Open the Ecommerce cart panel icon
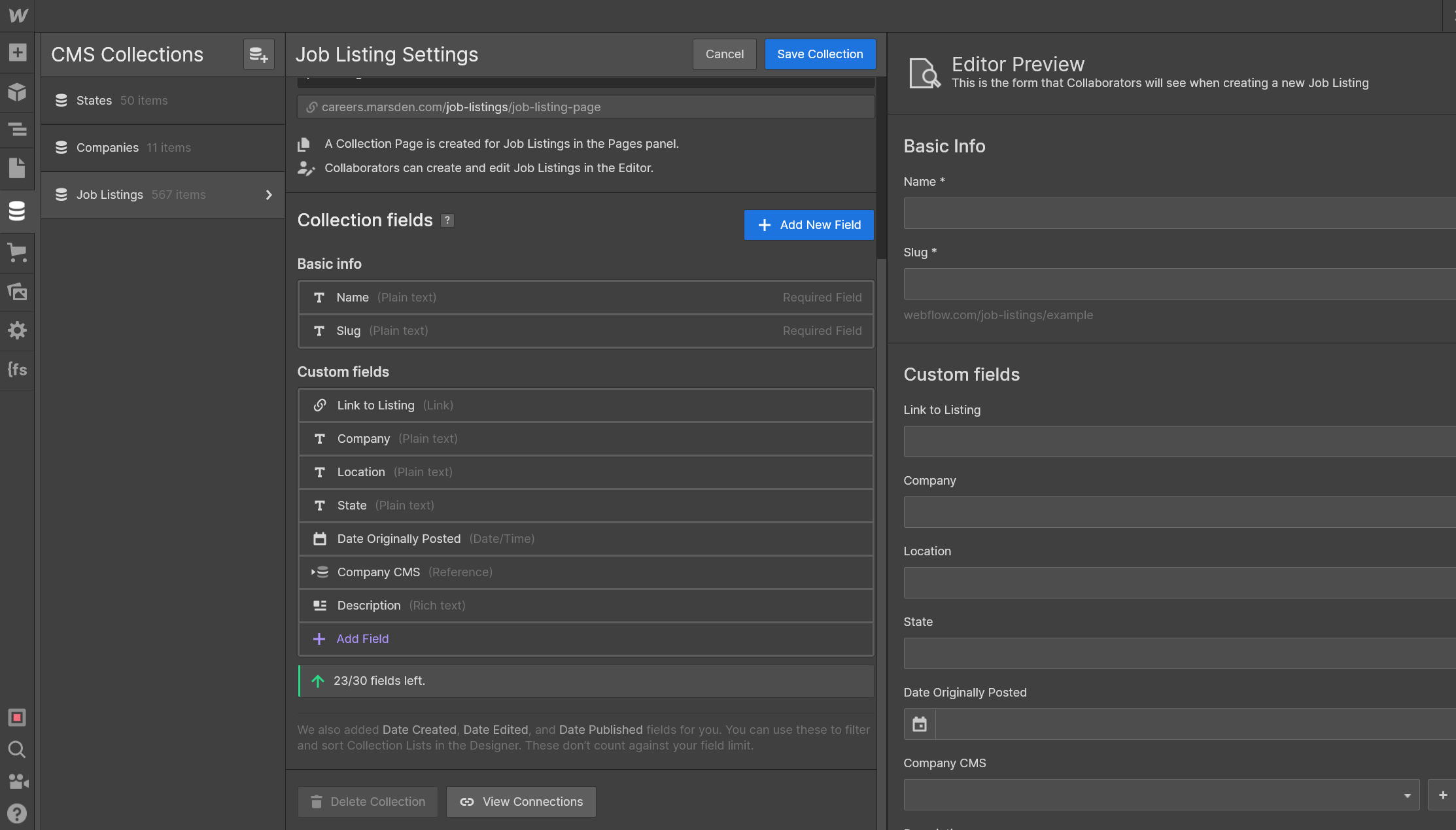 tap(18, 252)
